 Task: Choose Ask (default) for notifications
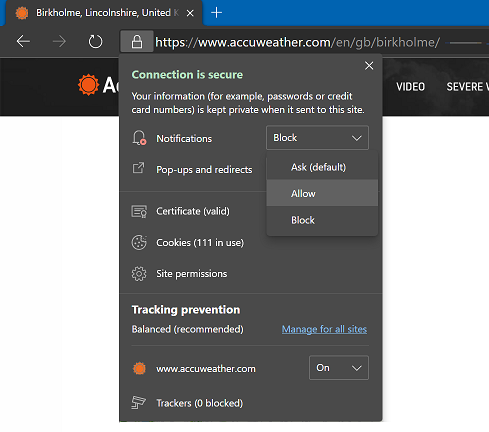tap(322, 167)
